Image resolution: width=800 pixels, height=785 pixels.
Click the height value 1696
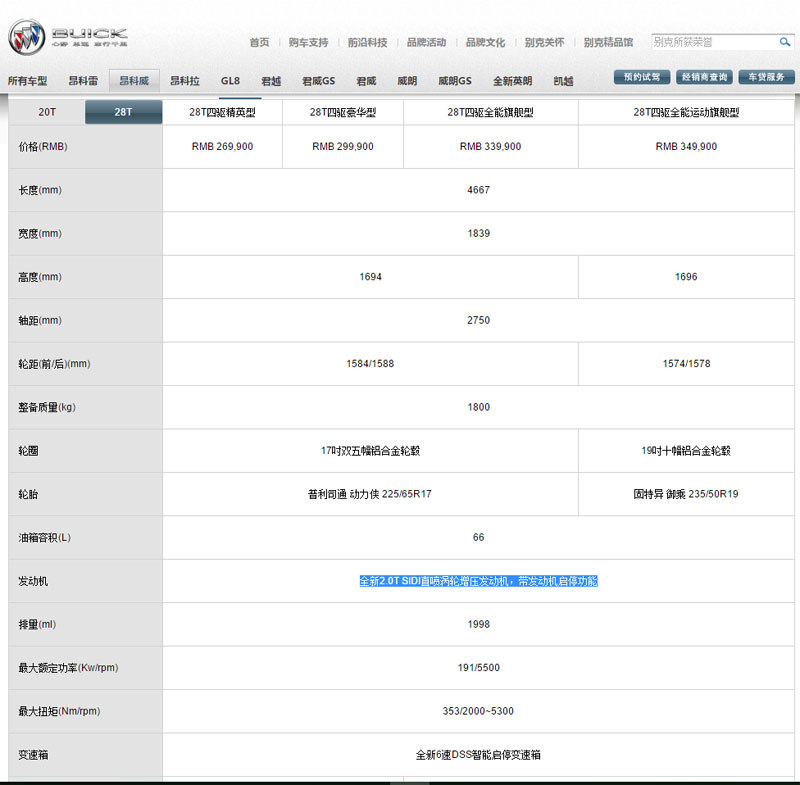pos(686,277)
